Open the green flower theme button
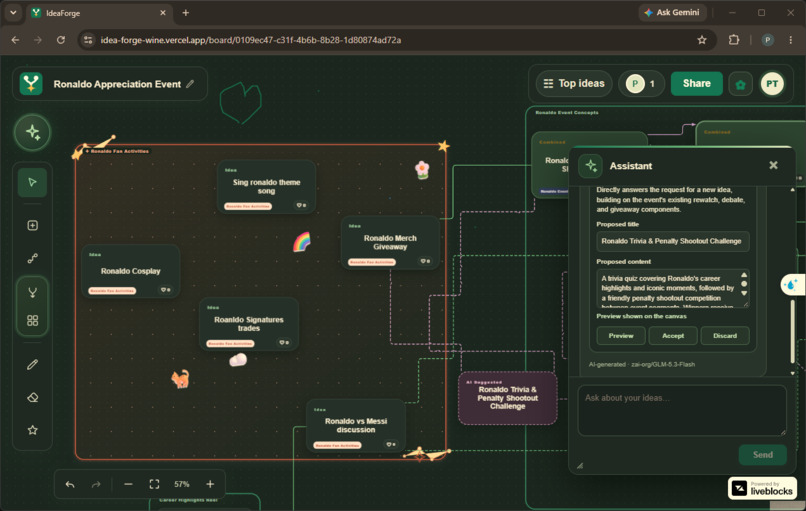 click(740, 84)
